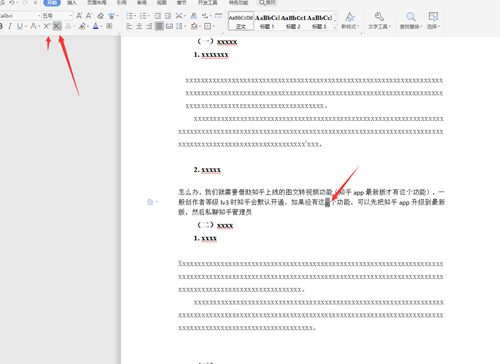Screen dimensions: 500x364
Task: Toggle the highlighted subscript button
Action: 57,26
